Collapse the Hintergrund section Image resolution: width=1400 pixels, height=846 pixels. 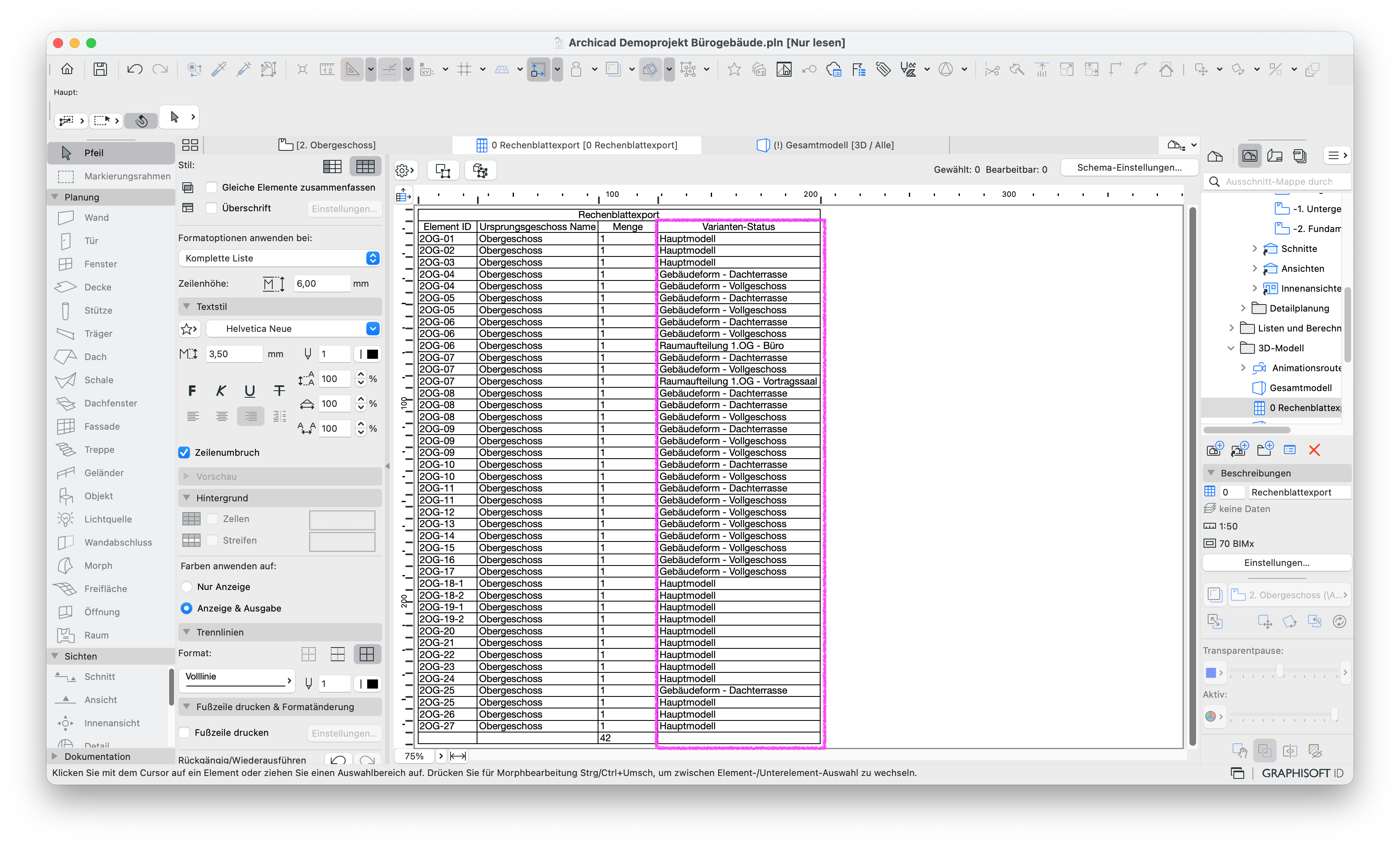187,498
